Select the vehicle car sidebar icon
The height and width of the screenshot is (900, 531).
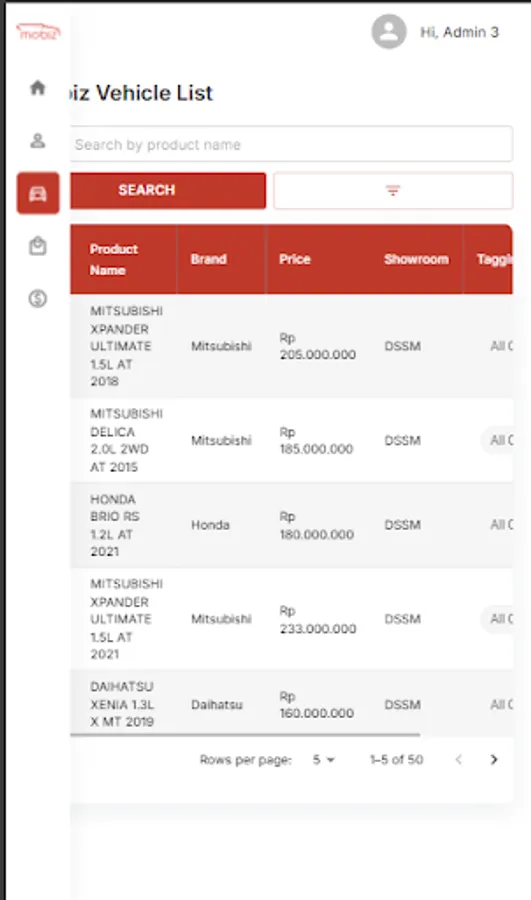[38, 193]
